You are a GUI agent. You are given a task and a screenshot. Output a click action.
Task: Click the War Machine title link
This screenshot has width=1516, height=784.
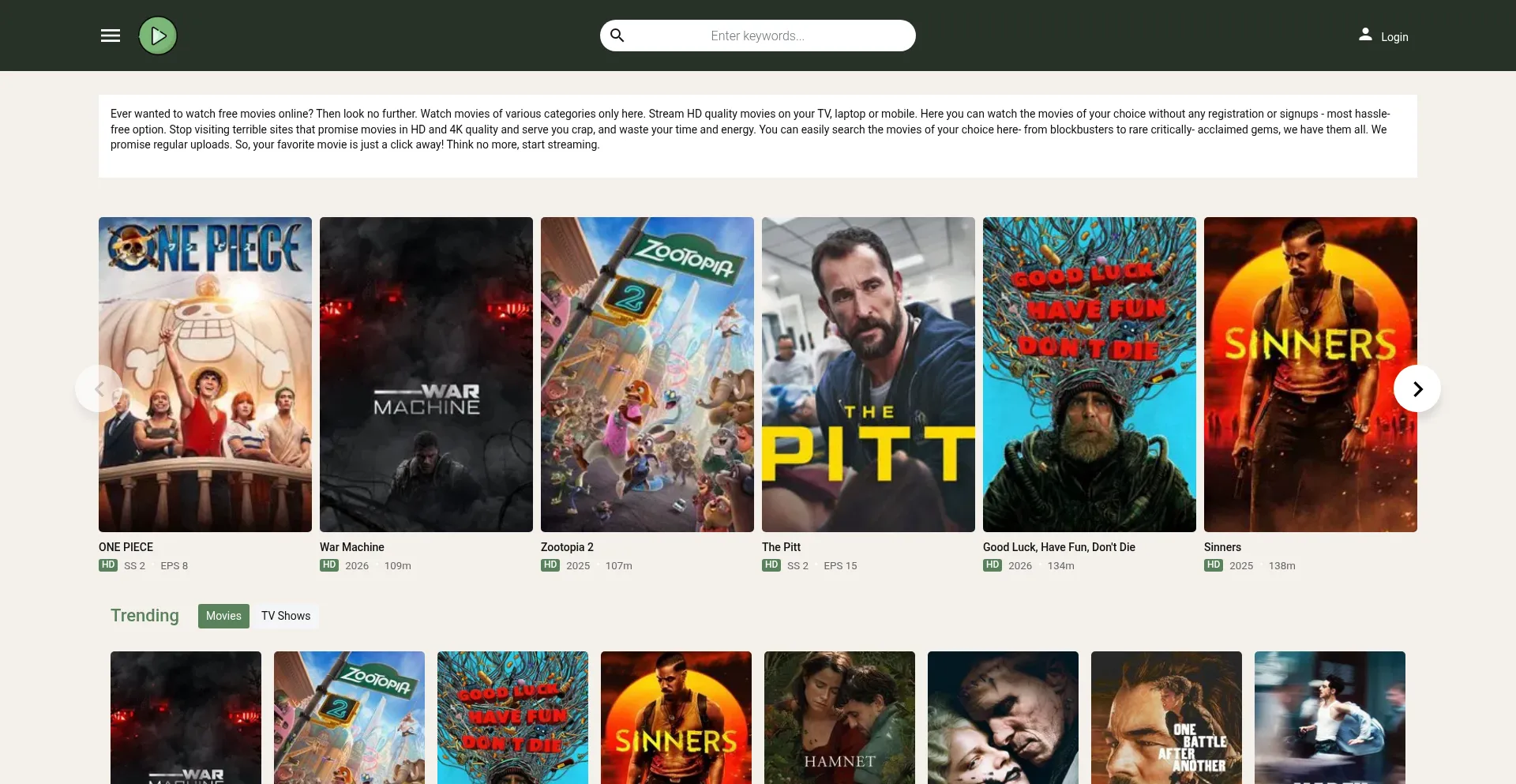(352, 547)
